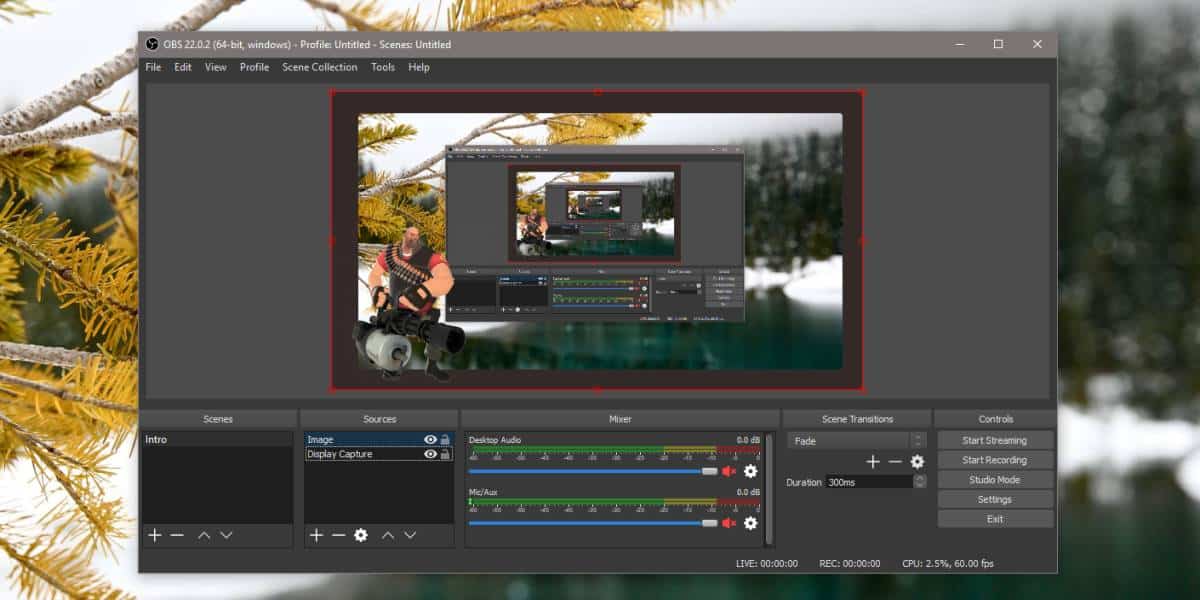Open transition properties gear icon
This screenshot has width=1200, height=600.
(917, 462)
